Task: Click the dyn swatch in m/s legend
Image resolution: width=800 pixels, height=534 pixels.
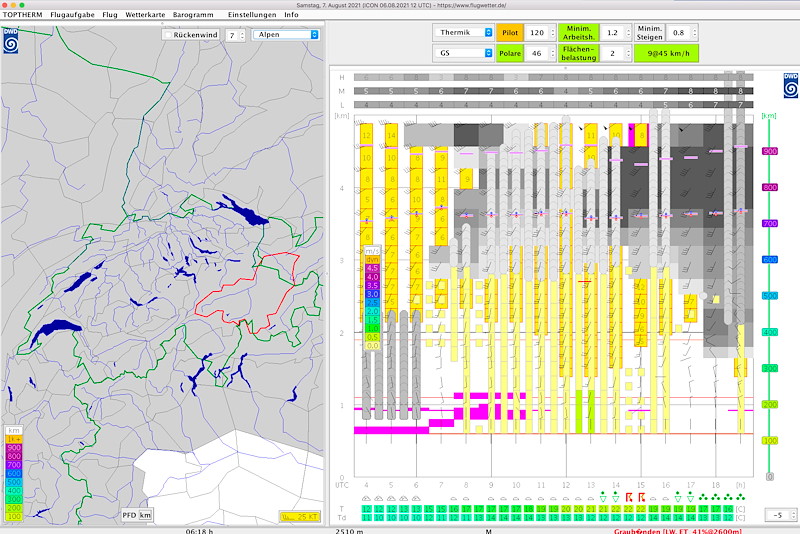Action: click(x=372, y=260)
